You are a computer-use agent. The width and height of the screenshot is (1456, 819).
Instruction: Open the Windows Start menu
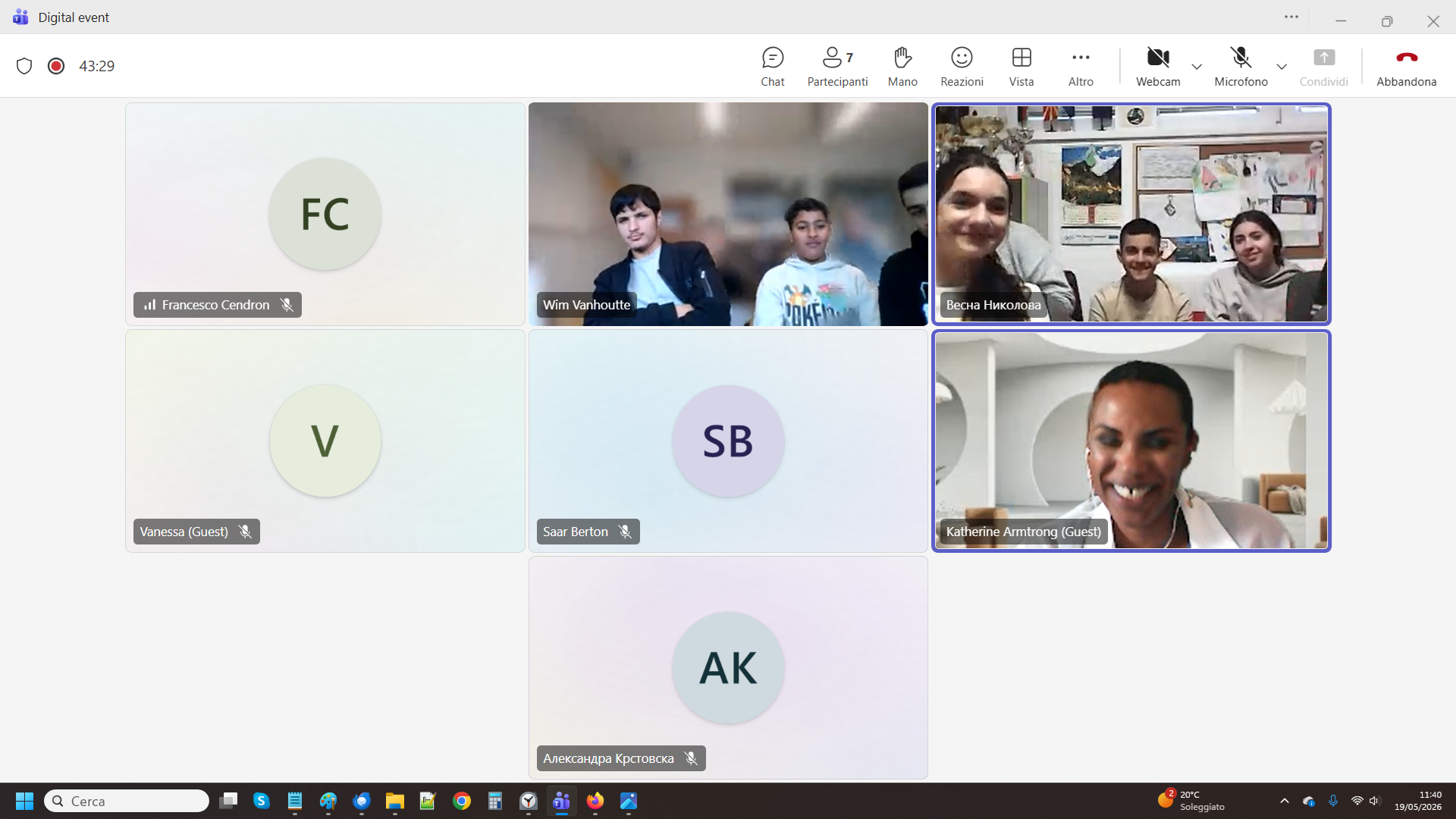(24, 801)
